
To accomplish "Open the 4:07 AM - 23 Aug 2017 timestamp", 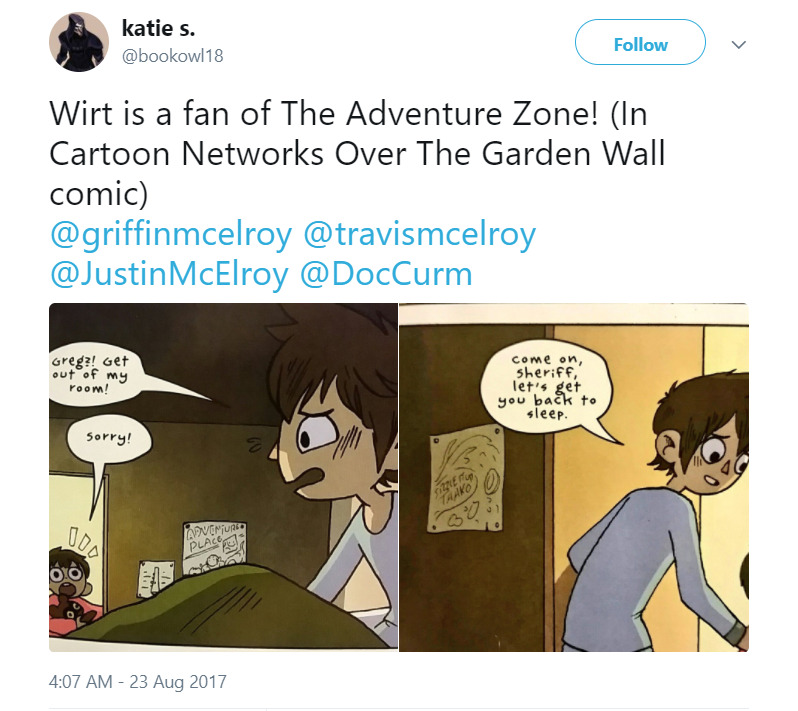I will point(137,681).
